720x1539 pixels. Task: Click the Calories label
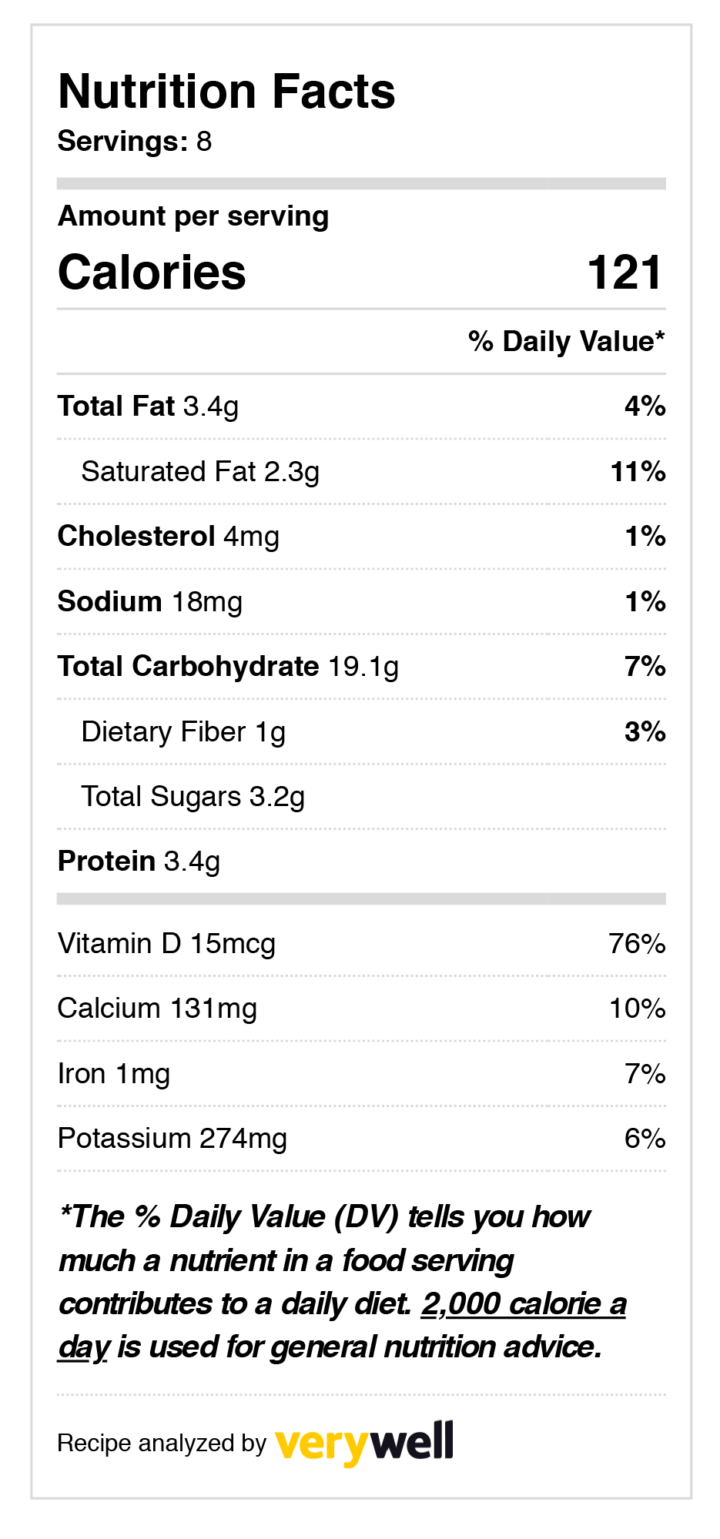tap(152, 272)
